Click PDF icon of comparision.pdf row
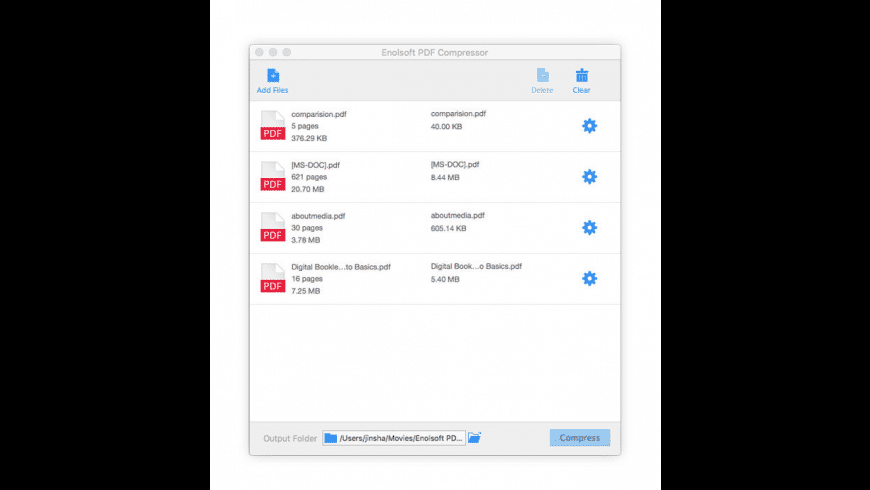This screenshot has height=490, width=870. [x=273, y=125]
